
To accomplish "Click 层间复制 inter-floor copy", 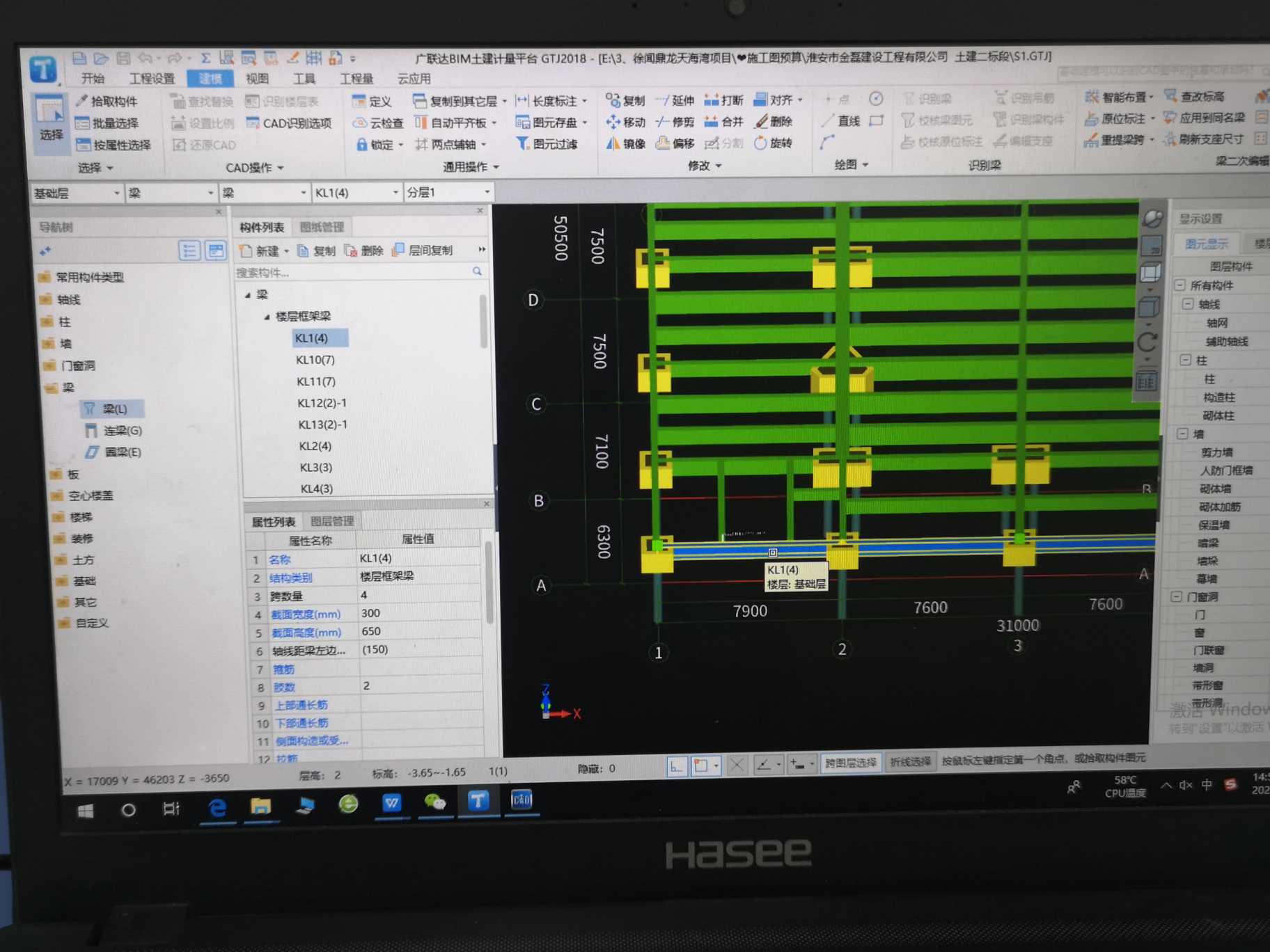I will [423, 251].
